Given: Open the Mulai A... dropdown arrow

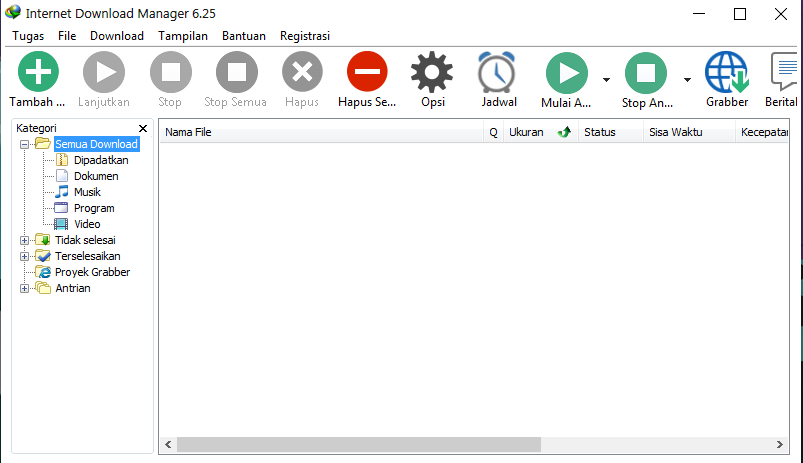Looking at the screenshot, I should (606, 79).
